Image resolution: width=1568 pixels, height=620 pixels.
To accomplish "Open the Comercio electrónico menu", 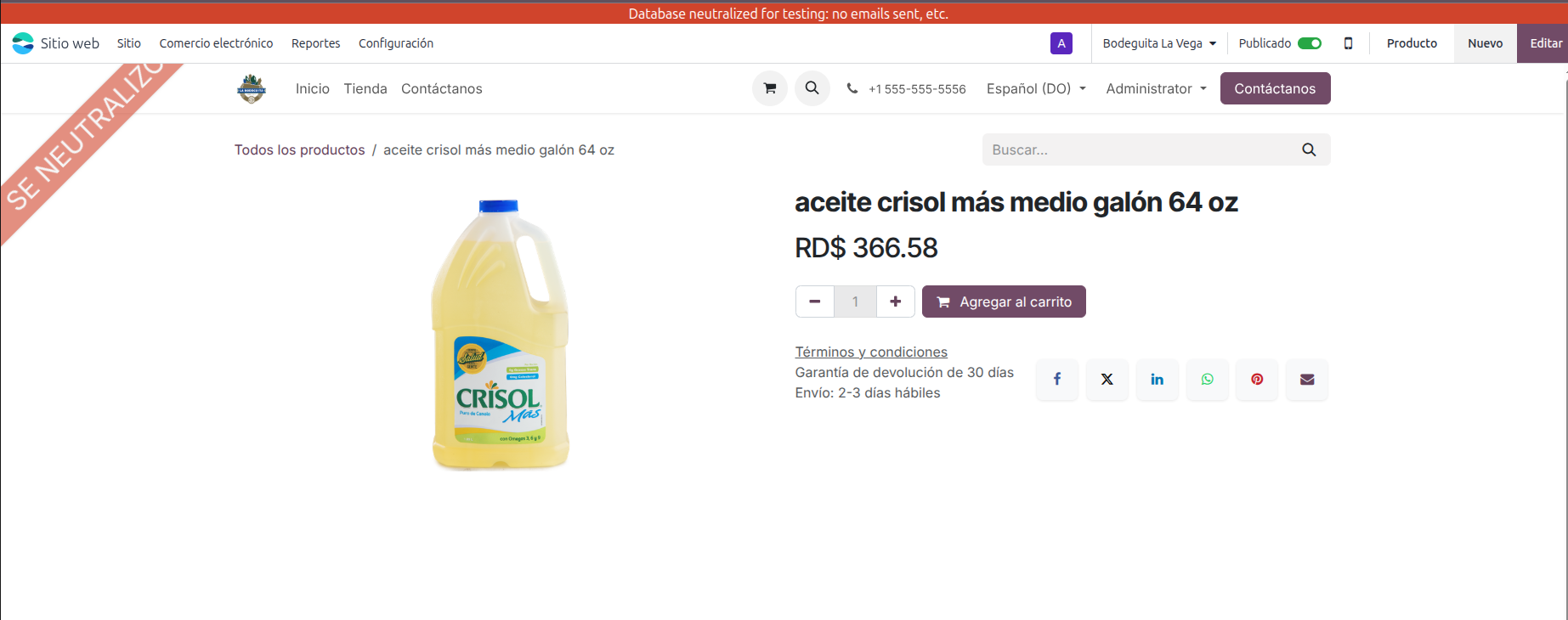I will (216, 43).
